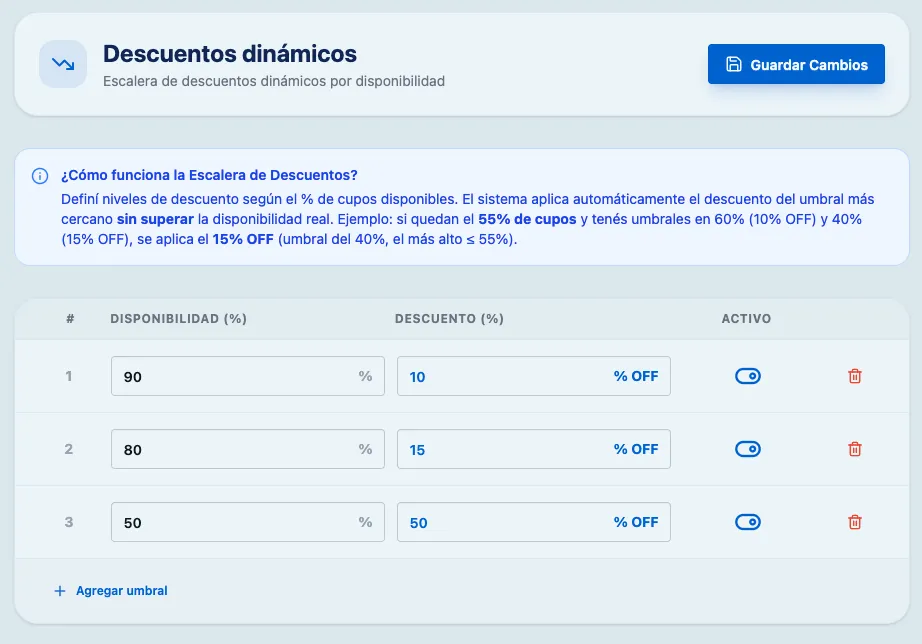The image size is (922, 644).
Task: Click the % OFF suffix in row 2
Action: point(636,449)
